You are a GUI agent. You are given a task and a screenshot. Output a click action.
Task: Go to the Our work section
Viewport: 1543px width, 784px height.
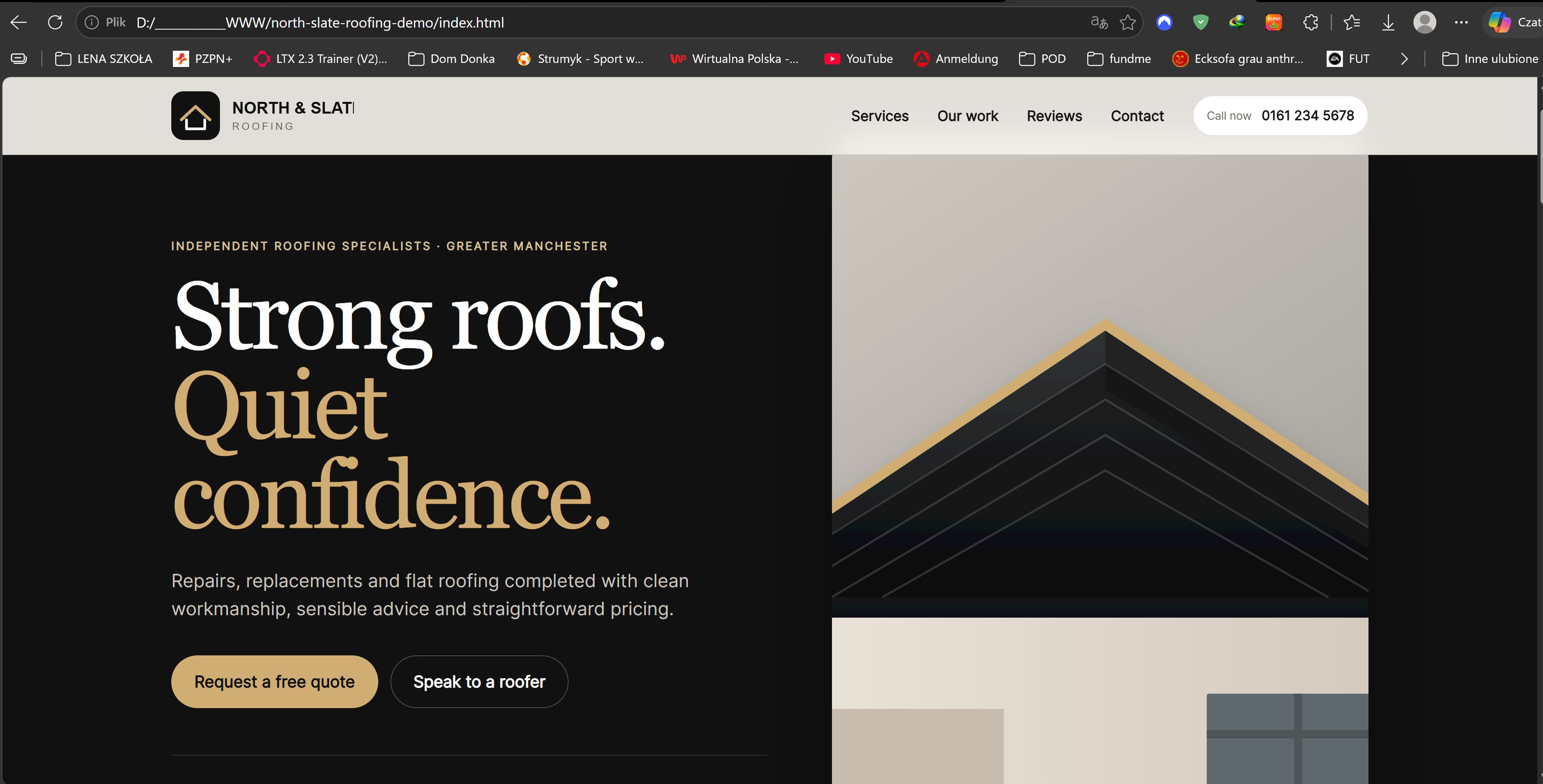click(968, 116)
